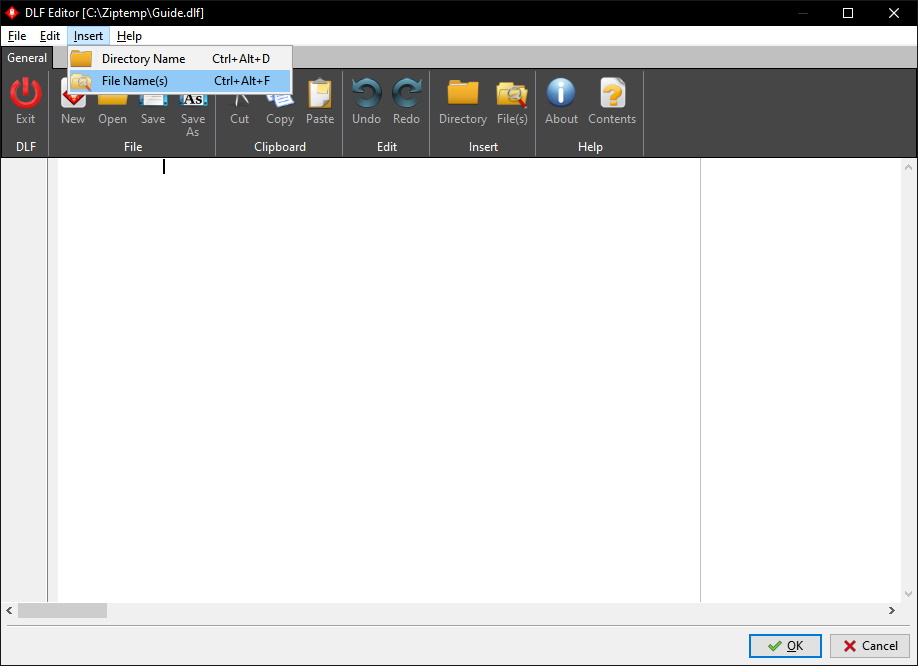Viewport: 918px width, 666px height.
Task: Close the DLF Editor window
Action: 893,13
